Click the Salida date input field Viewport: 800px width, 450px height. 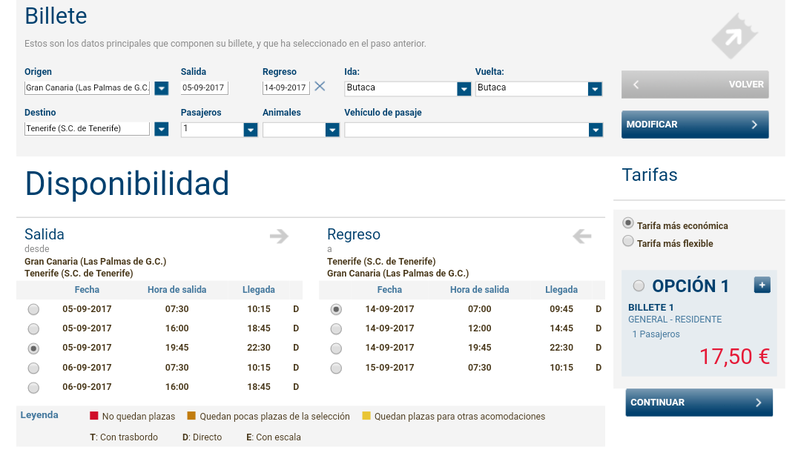coord(205,88)
